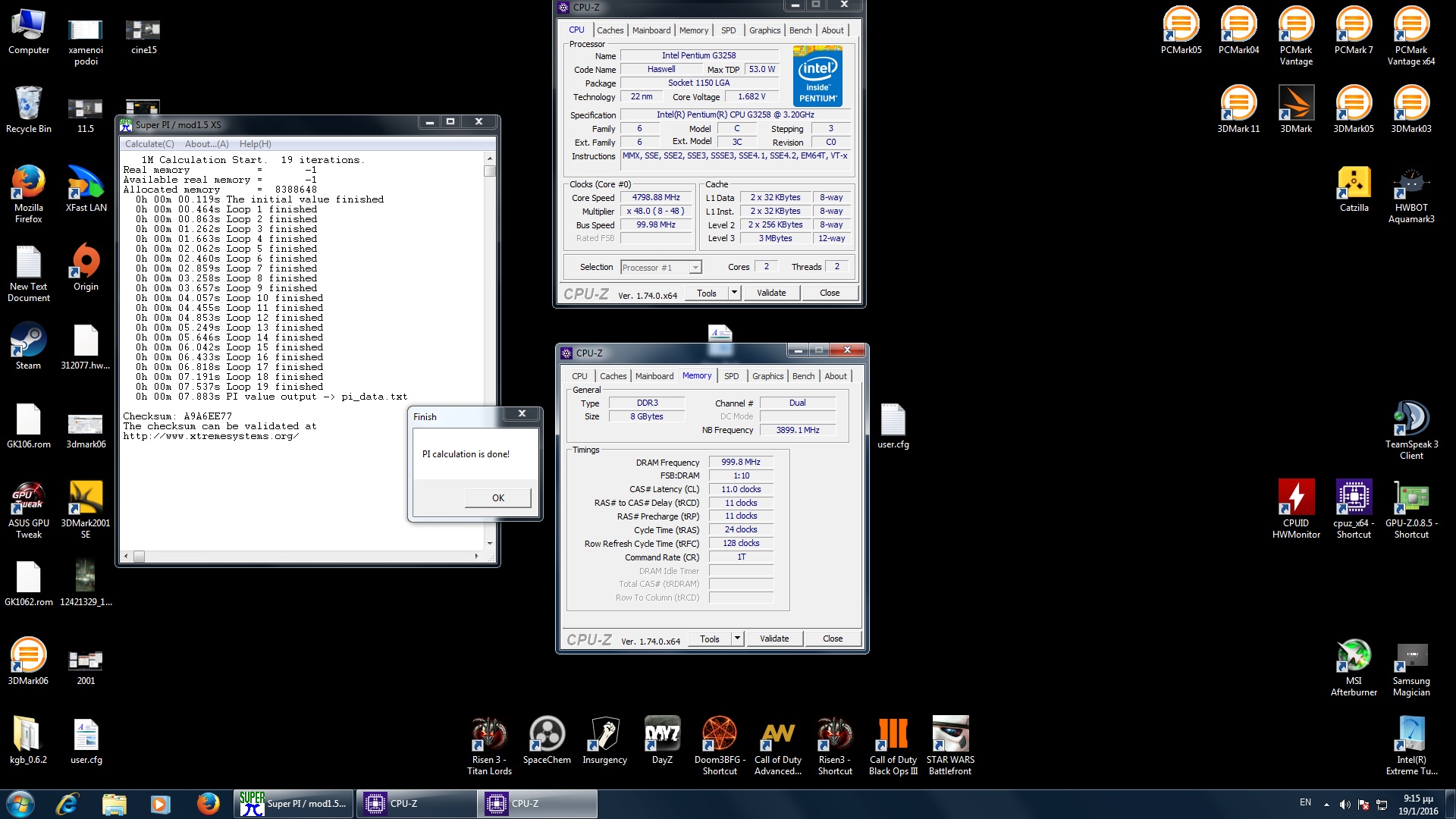The image size is (1456, 819).
Task: Open Intel Extreme Tuning icon
Action: pyautogui.click(x=1411, y=745)
